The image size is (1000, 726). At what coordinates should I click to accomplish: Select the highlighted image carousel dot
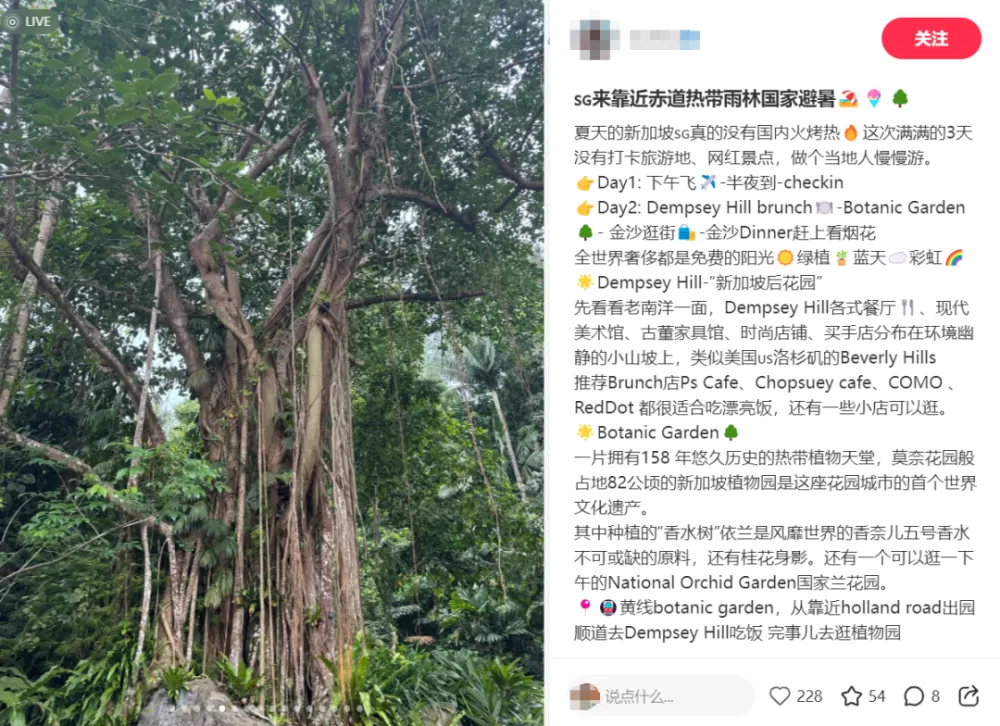[x=222, y=708]
